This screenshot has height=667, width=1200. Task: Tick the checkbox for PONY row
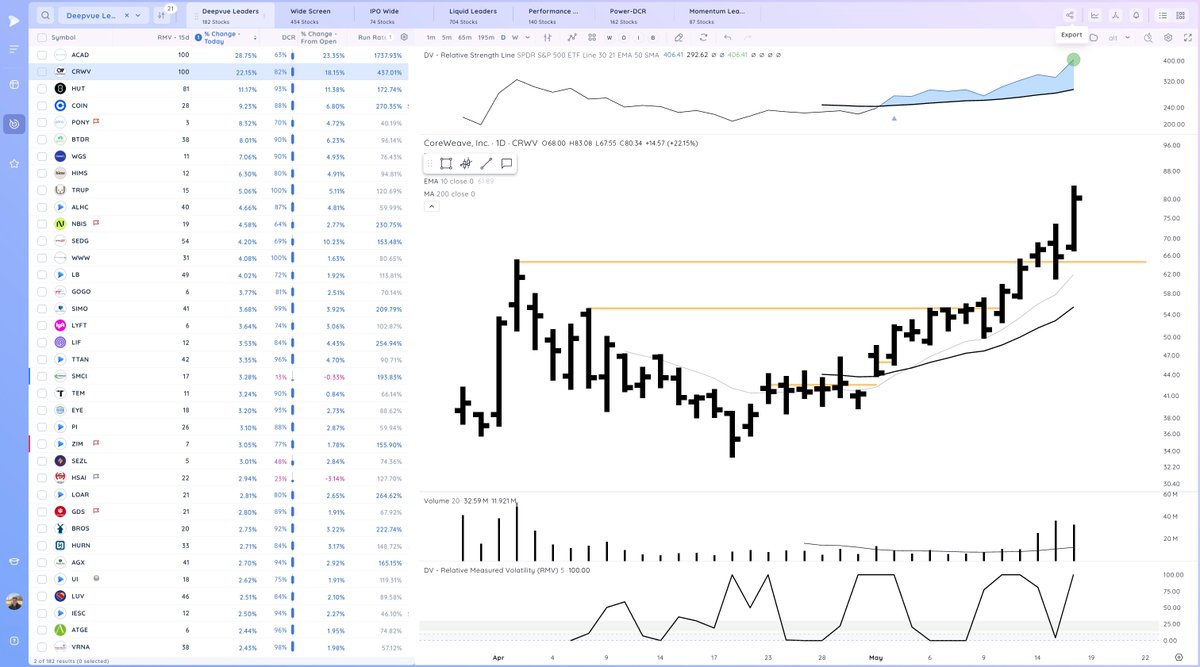tap(41, 122)
